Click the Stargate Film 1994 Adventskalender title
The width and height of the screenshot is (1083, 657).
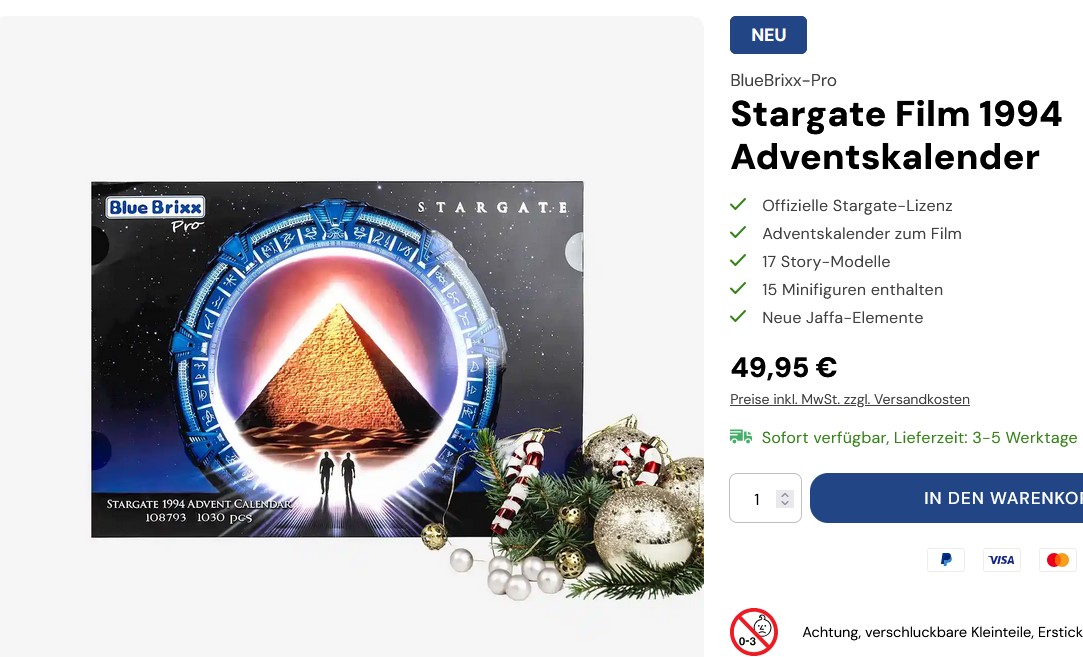(x=896, y=135)
